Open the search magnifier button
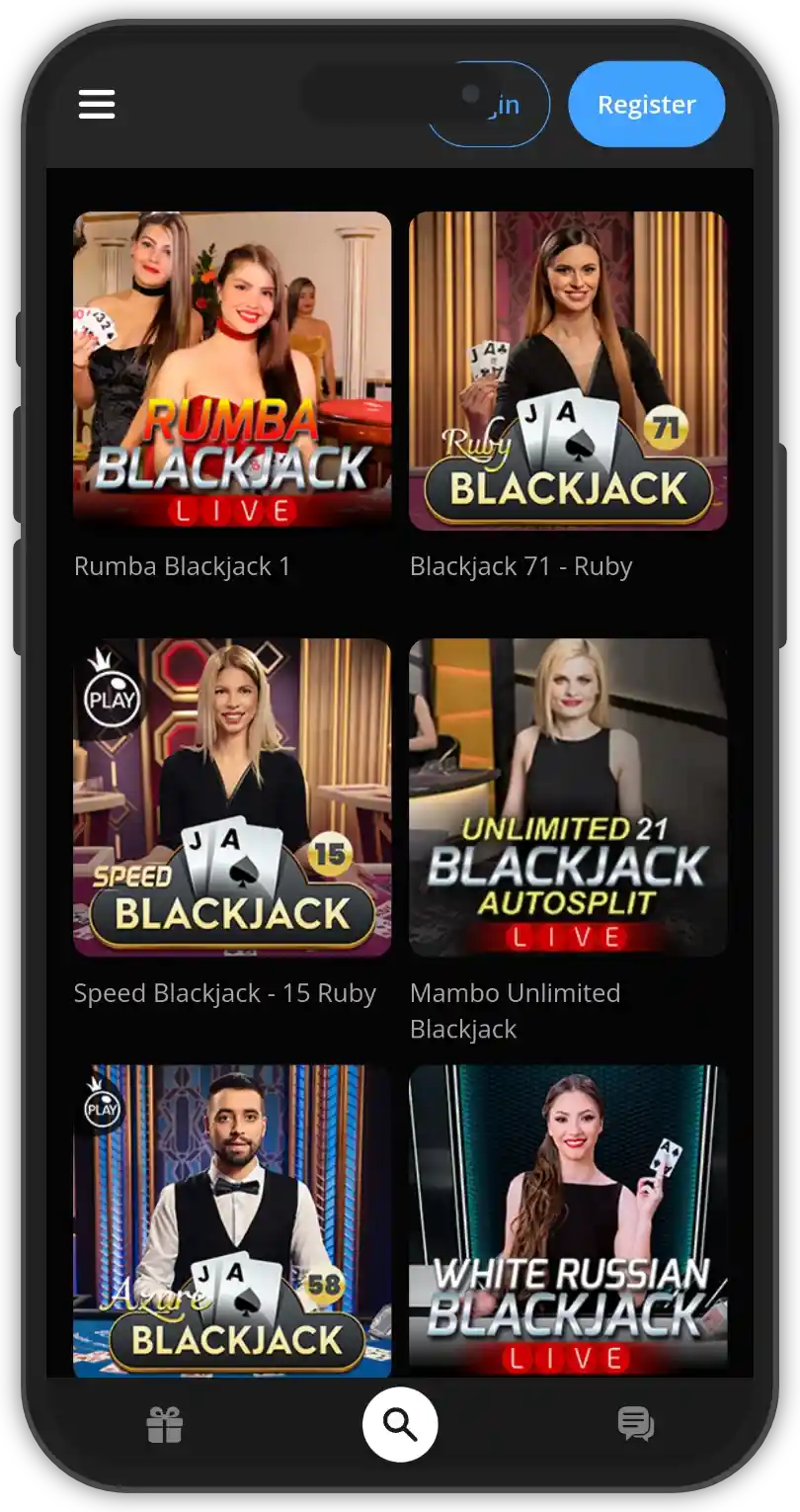The height and width of the screenshot is (1512, 800). pyautogui.click(x=400, y=1424)
